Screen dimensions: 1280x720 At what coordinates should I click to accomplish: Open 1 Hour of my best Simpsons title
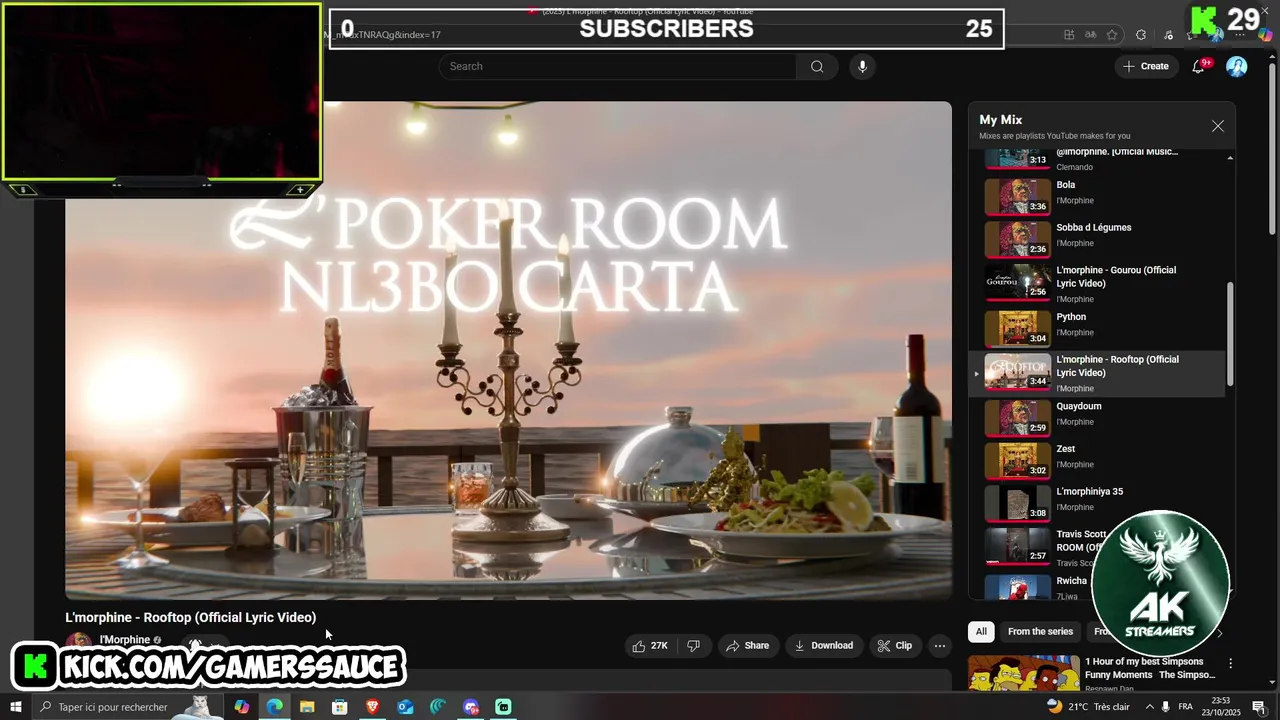pos(1150,668)
